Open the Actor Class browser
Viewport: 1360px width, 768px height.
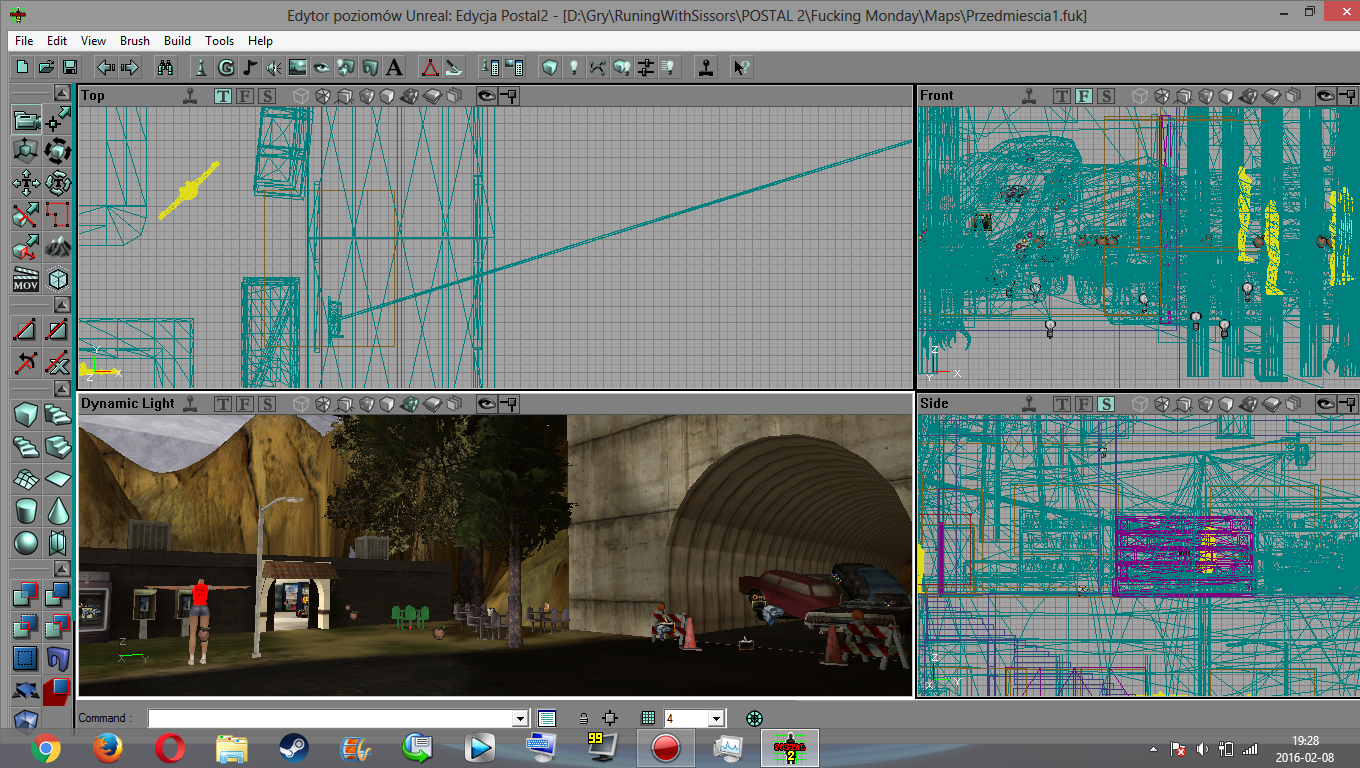(x=201, y=67)
